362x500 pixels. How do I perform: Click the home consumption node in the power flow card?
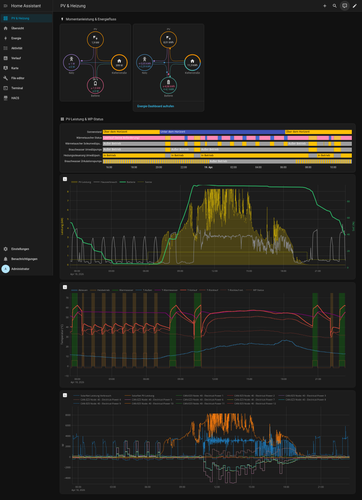pos(119,62)
